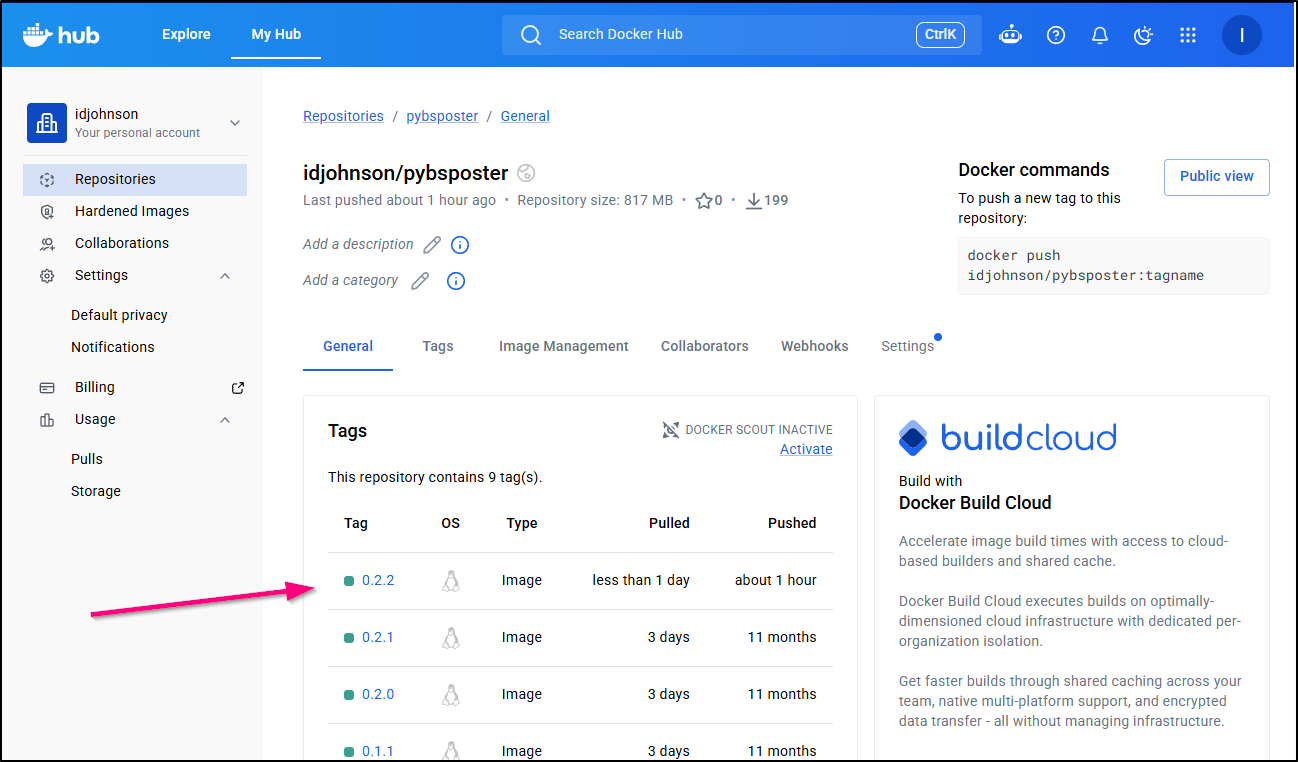Click the Linux penguin icon for 0.2.1
The width and height of the screenshot is (1298, 762).
click(451, 638)
